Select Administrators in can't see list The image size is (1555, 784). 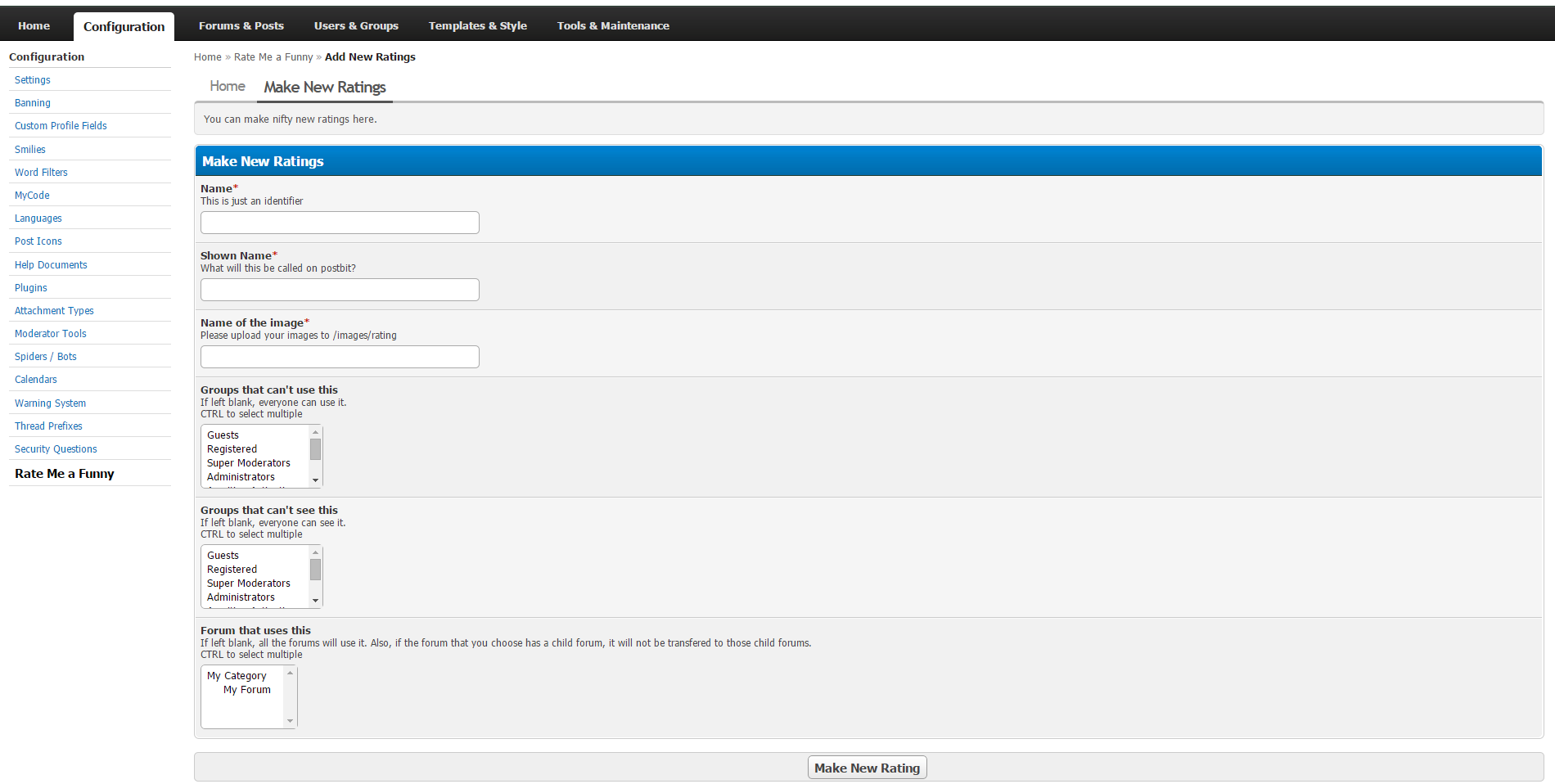tap(241, 597)
